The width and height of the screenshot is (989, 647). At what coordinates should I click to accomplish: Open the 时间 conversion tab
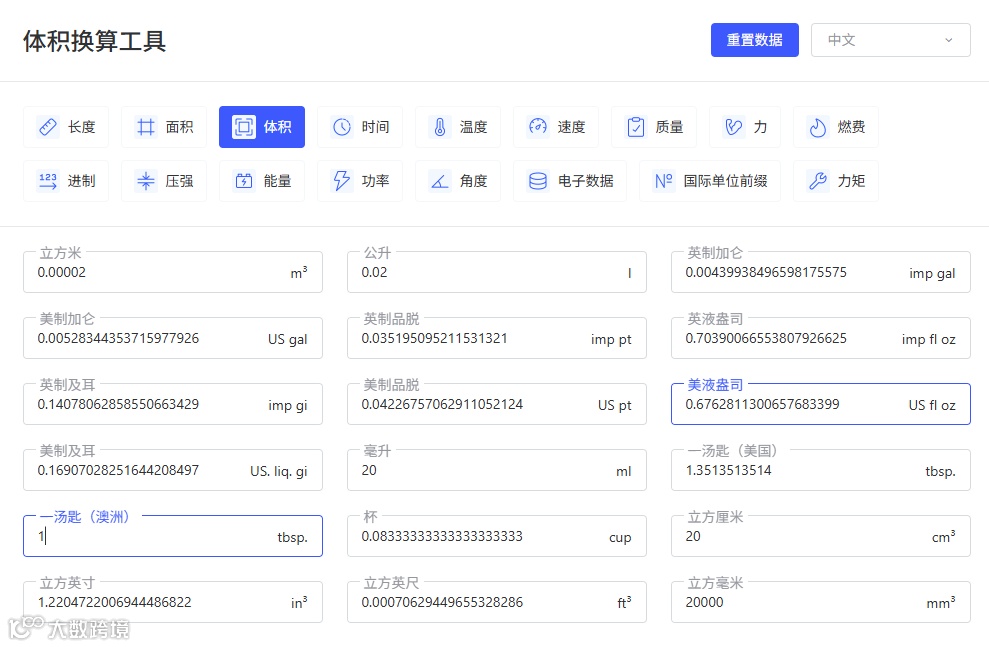click(360, 127)
